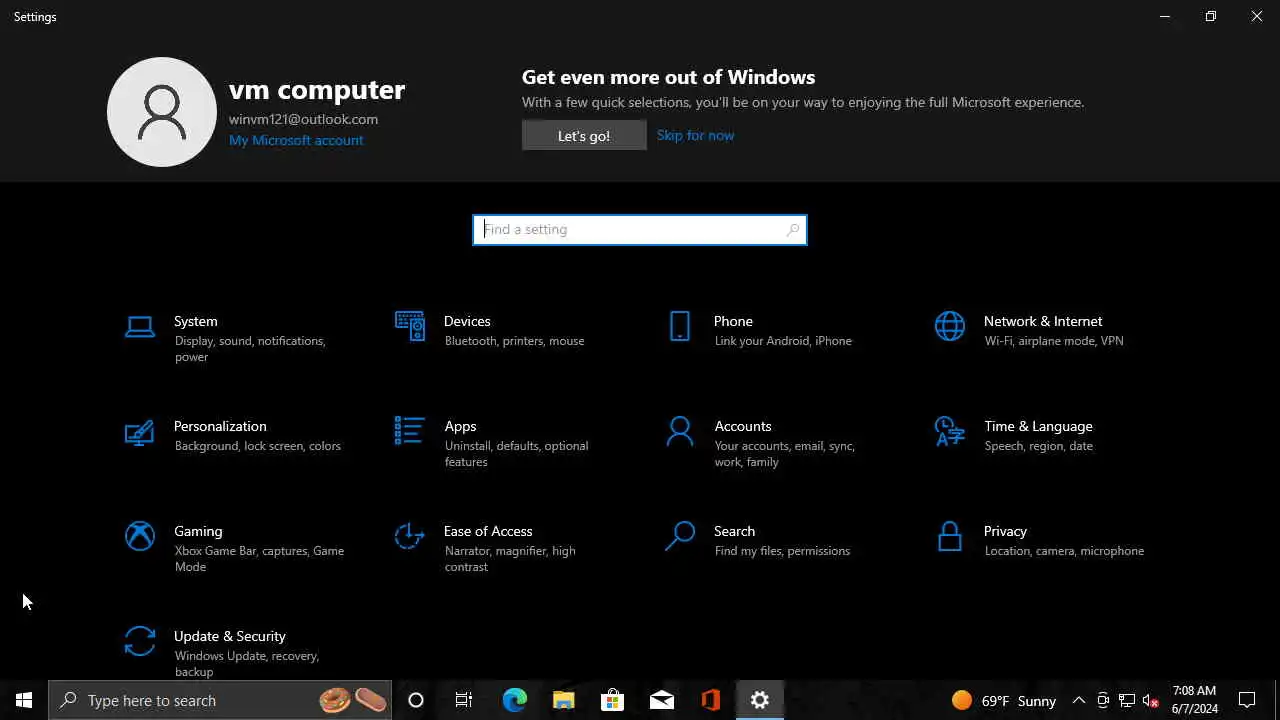This screenshot has width=1280, height=720.
Task: Click the Update & Security sync icon
Action: pos(140,641)
